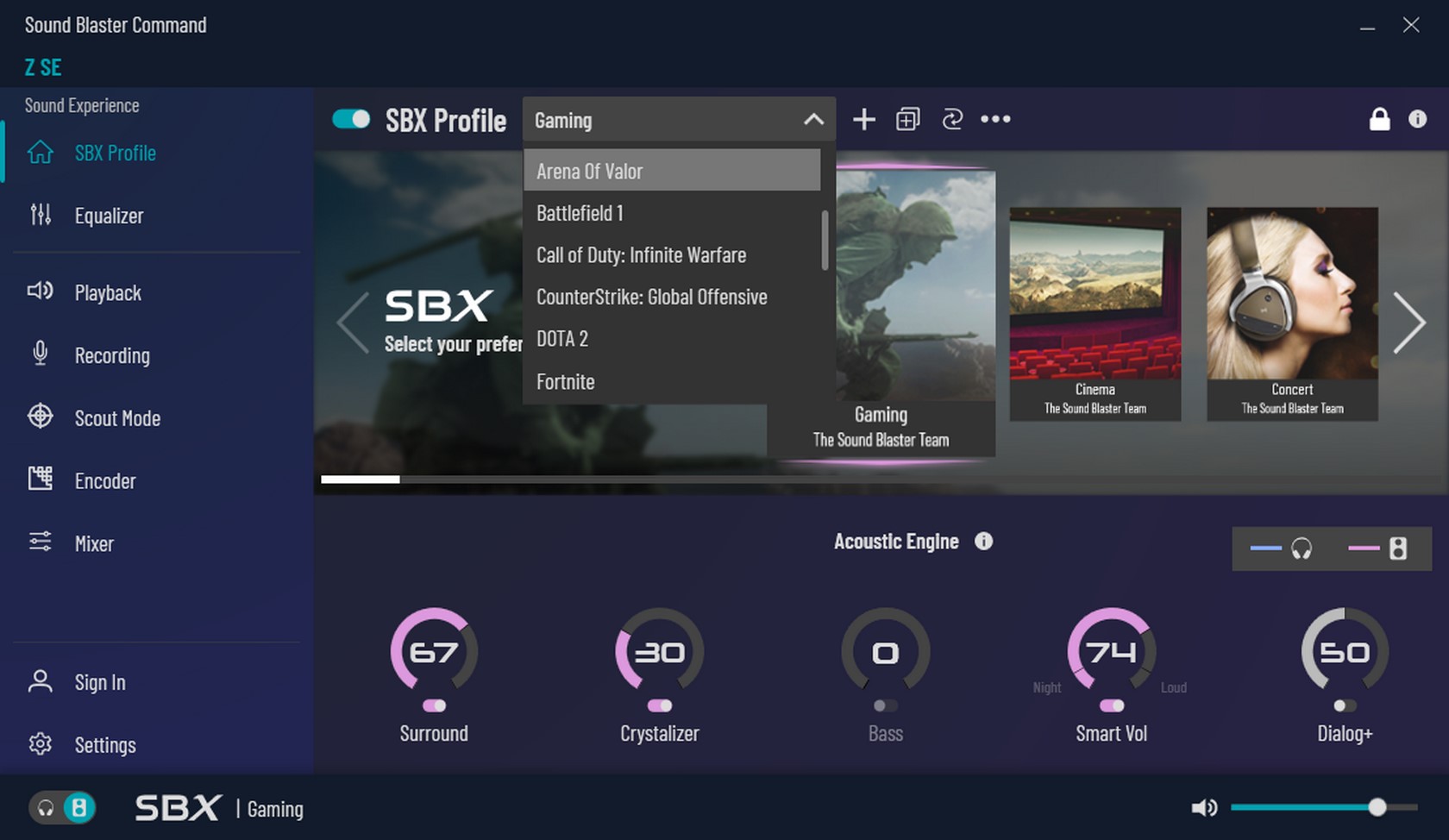Toggle the Smart Vol switch

(x=1112, y=705)
